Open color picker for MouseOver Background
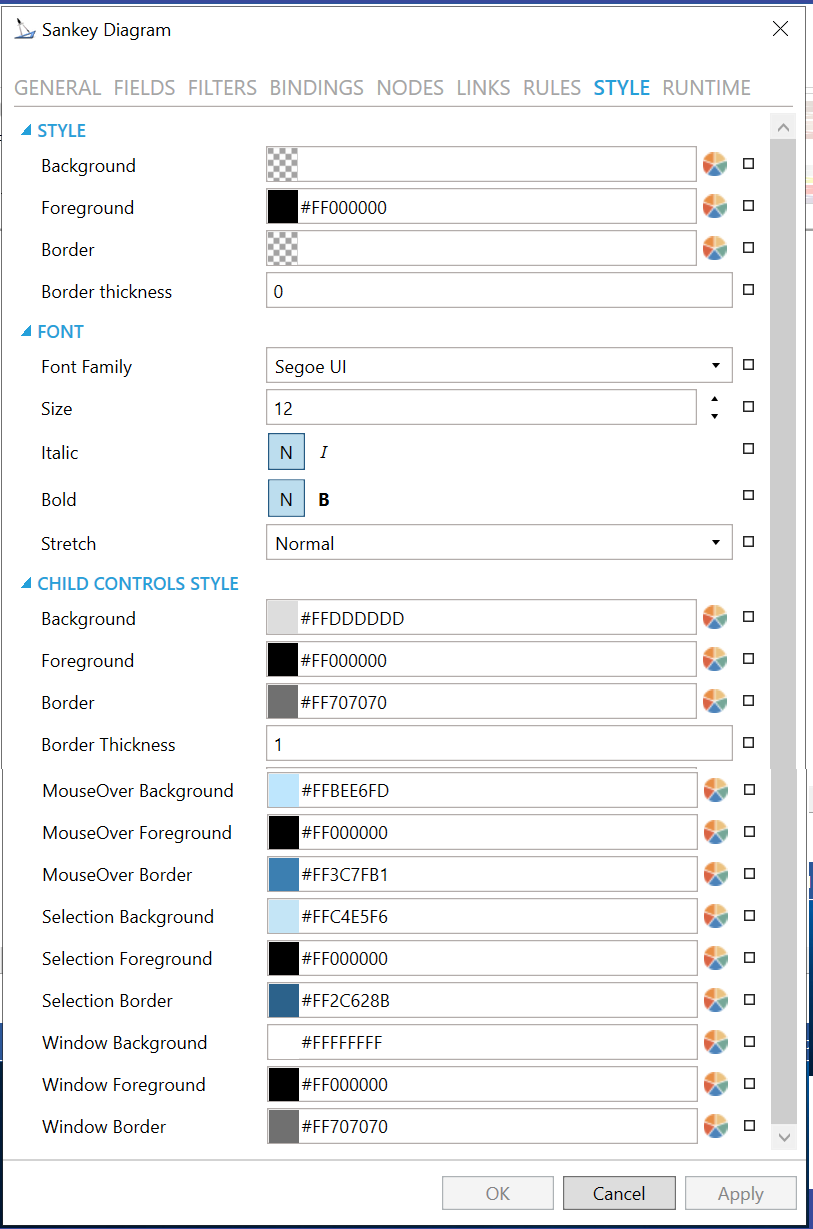 point(714,790)
